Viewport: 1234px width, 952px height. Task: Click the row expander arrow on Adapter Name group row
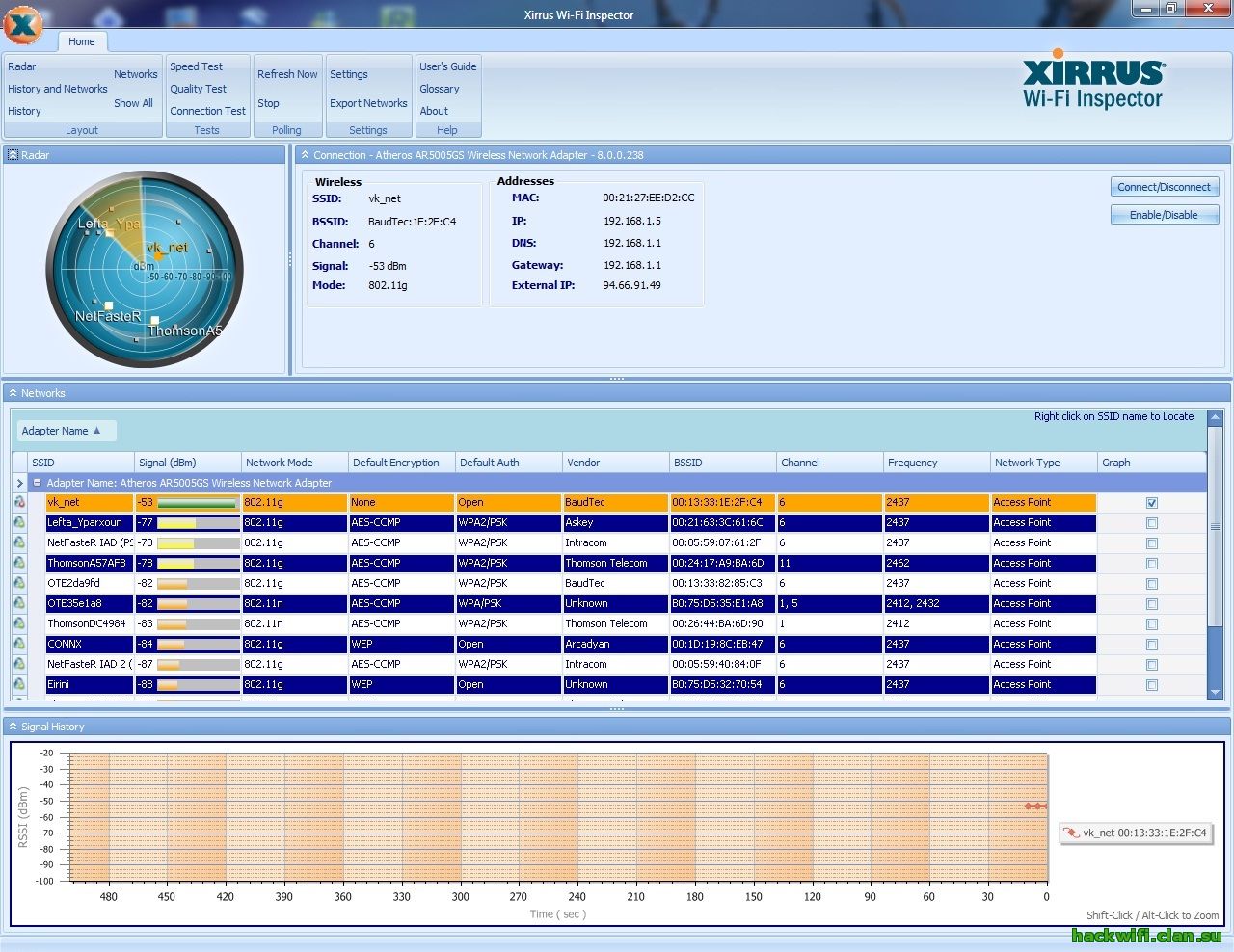pos(19,483)
